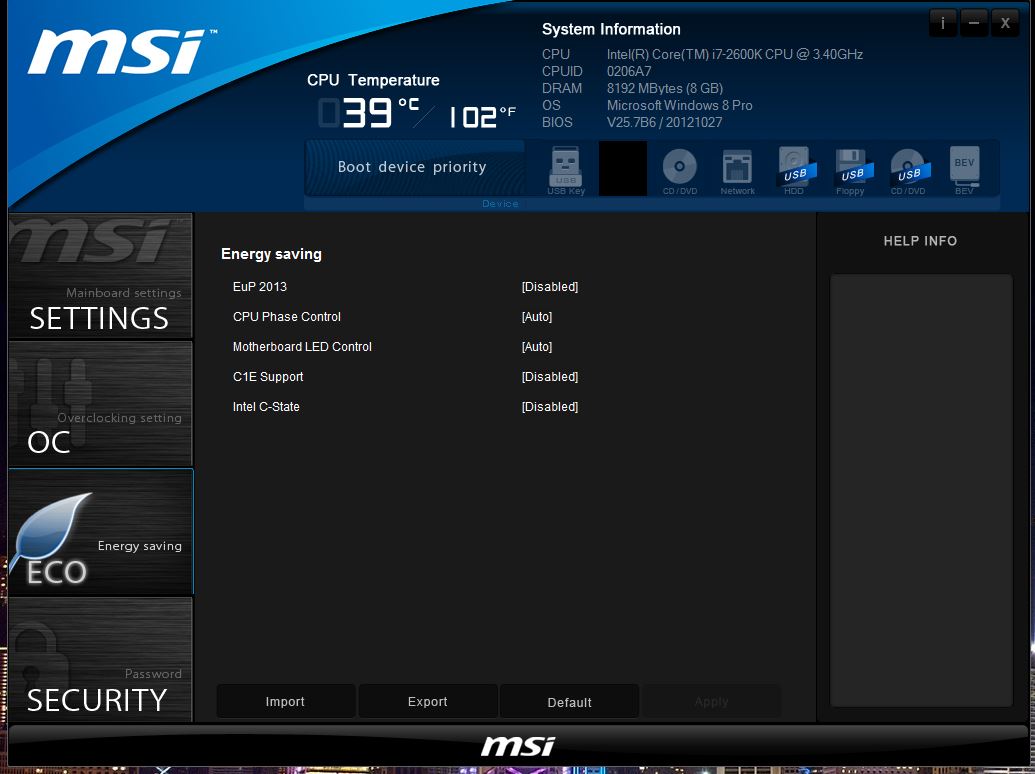Click the black empty boot device slot
This screenshot has height=774, width=1035.
622,168
